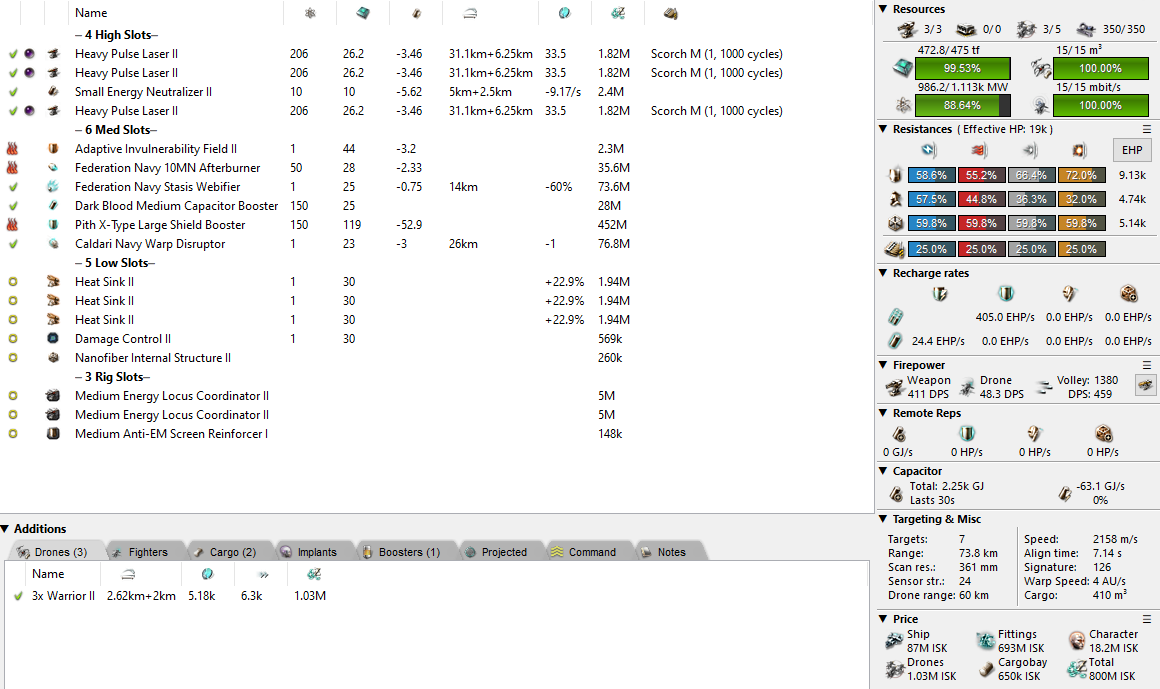Click the weapon view icon button in Firepower
The height and width of the screenshot is (689, 1160).
click(x=1144, y=385)
